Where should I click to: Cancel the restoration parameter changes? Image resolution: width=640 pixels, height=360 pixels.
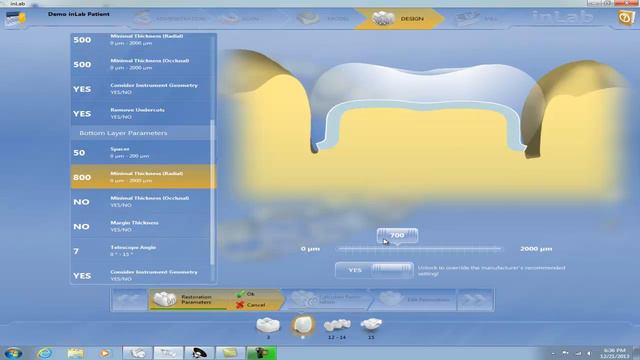(251, 304)
